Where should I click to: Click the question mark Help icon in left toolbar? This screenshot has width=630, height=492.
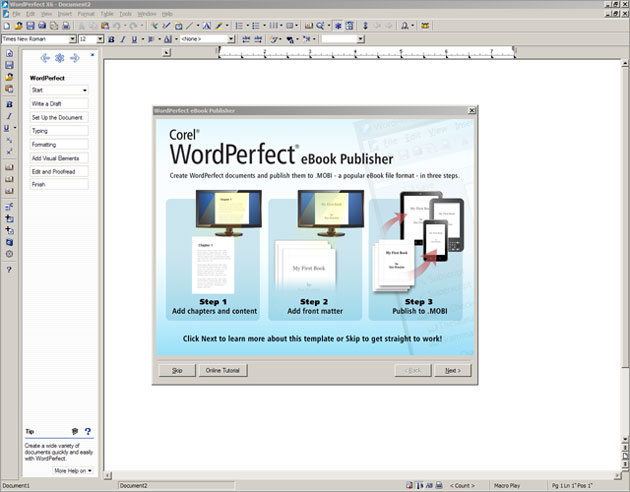pyautogui.click(x=9, y=269)
